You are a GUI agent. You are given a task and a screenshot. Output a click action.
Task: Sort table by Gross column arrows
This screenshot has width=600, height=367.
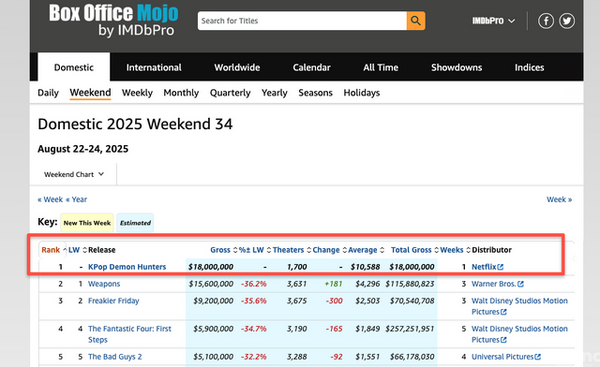pos(235,250)
